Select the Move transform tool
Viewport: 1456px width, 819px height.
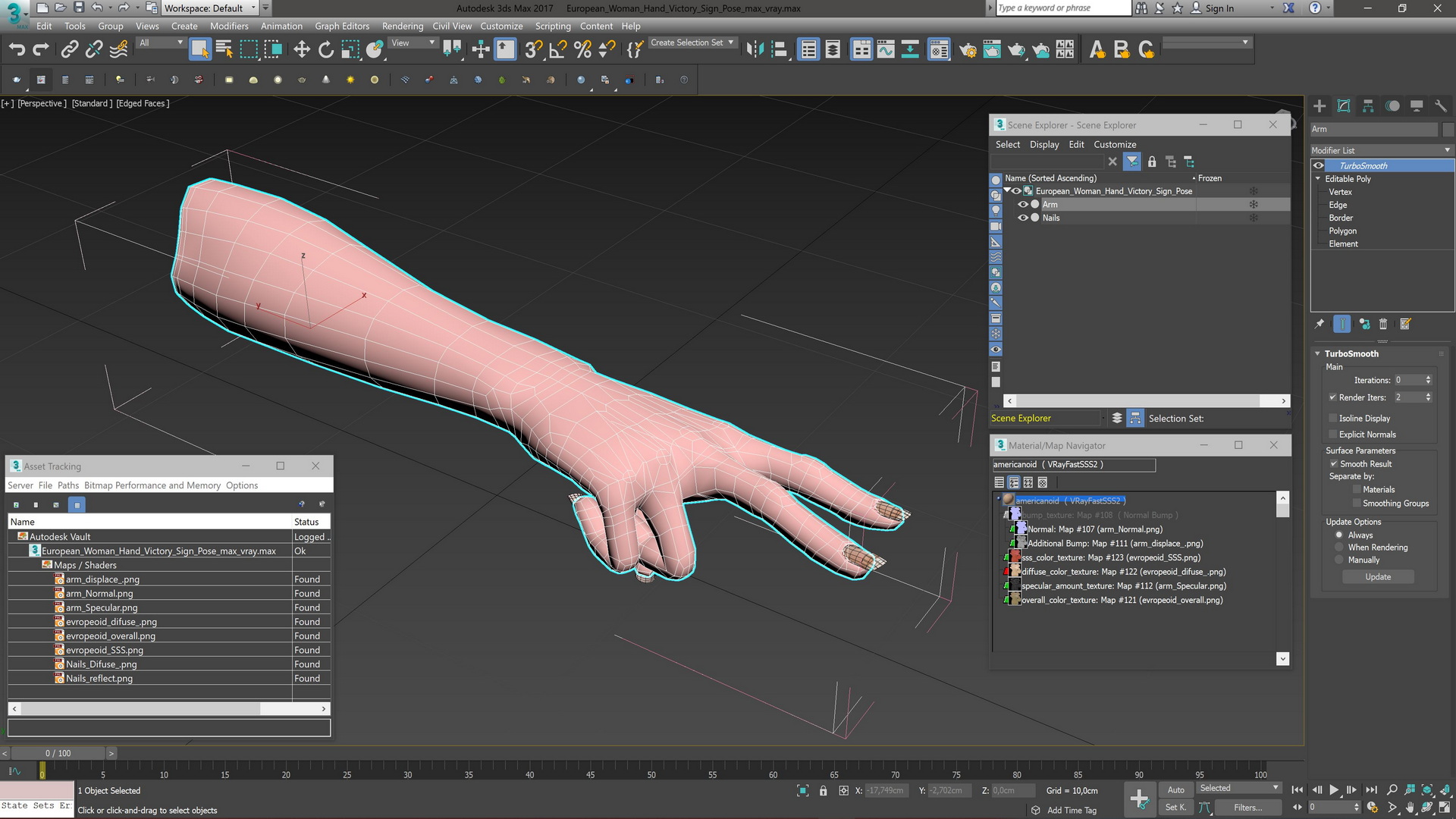301,50
